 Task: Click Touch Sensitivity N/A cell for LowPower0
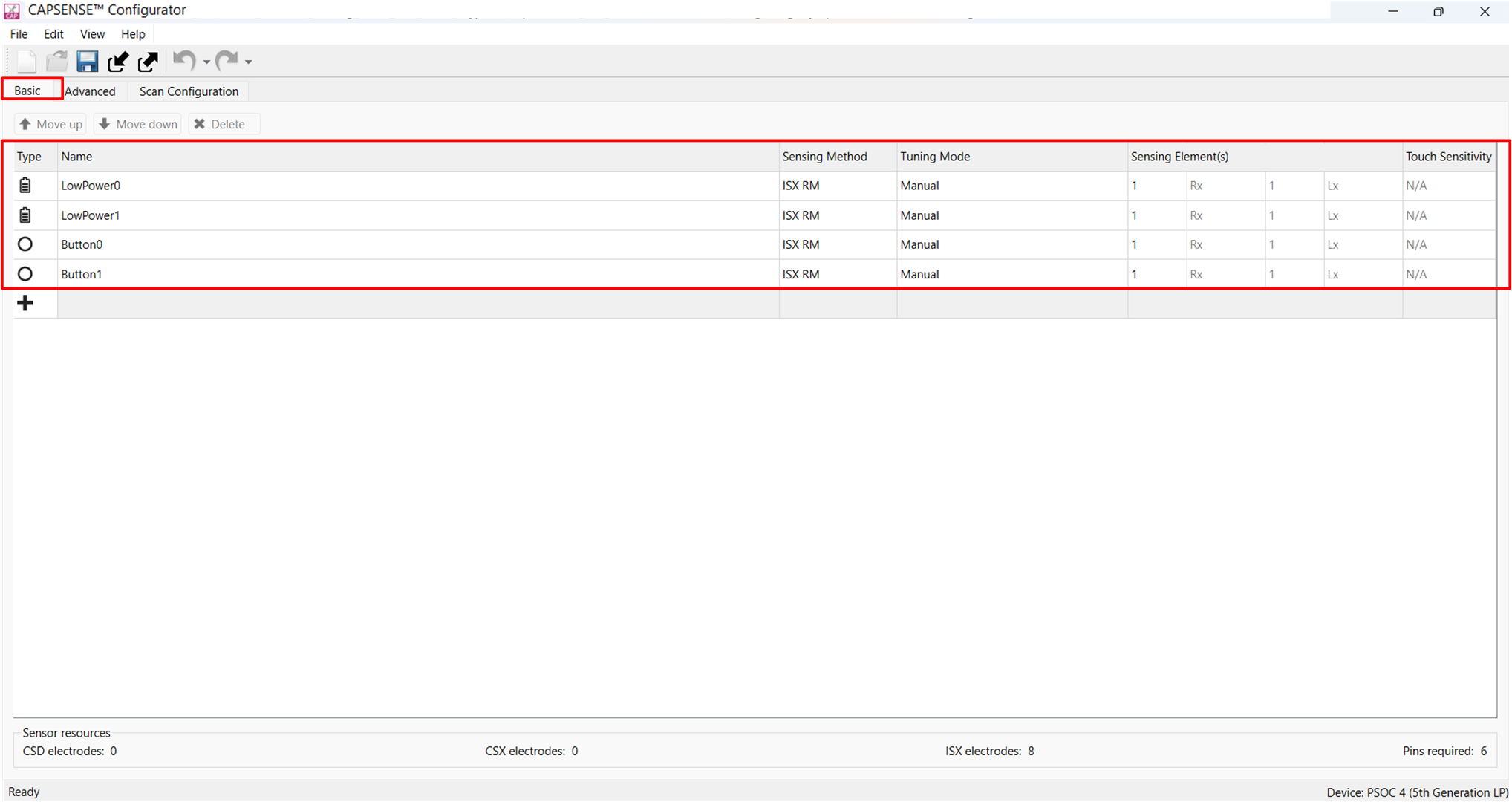[1449, 186]
